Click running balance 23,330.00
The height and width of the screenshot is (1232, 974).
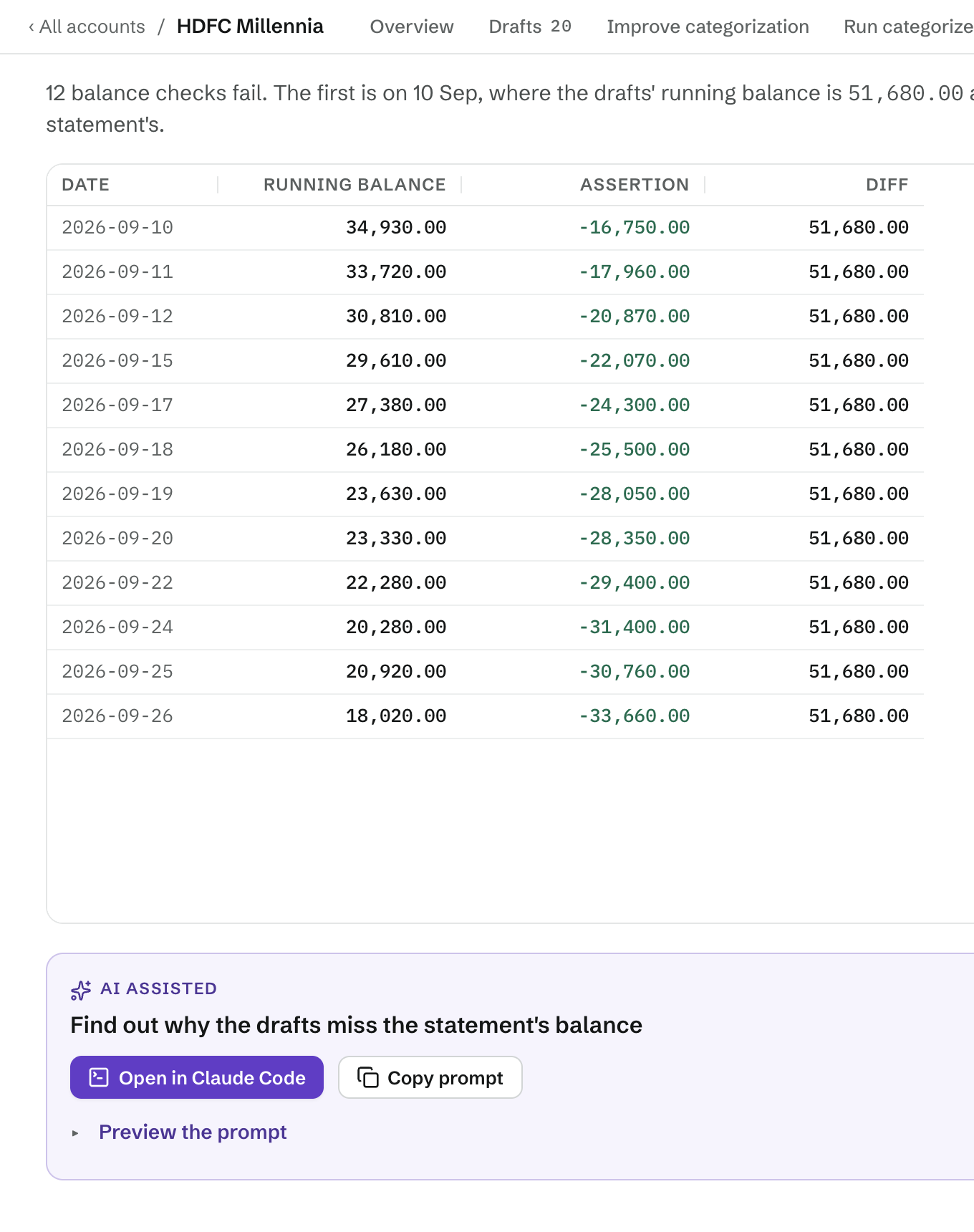(396, 539)
